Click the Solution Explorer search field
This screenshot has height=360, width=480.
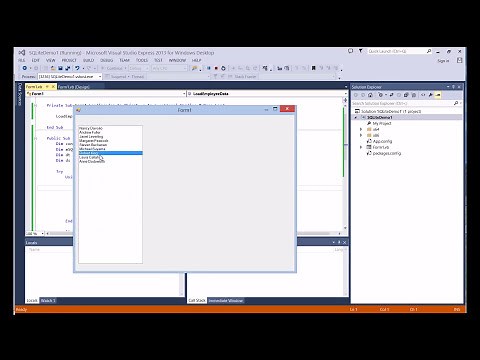coord(403,103)
